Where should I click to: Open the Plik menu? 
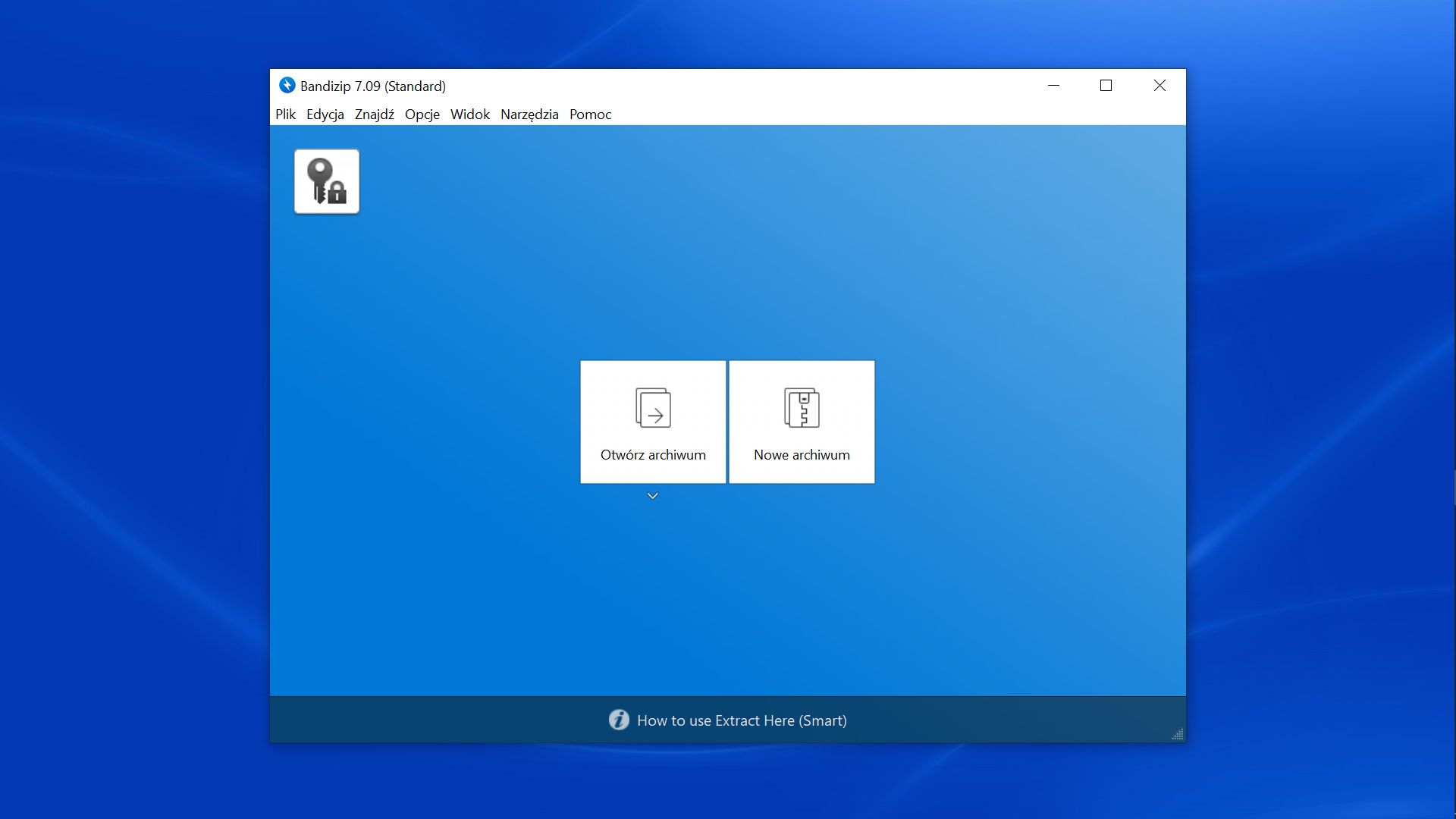[x=285, y=115]
